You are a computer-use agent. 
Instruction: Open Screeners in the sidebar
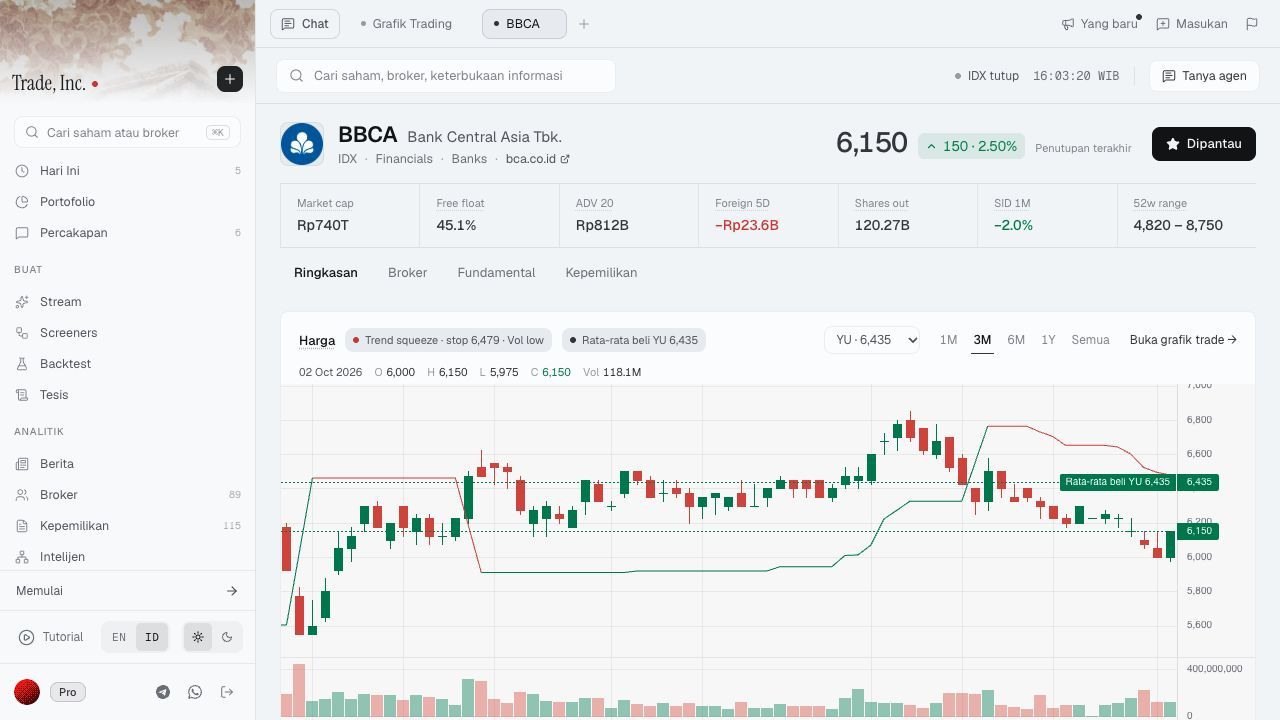(x=127, y=333)
